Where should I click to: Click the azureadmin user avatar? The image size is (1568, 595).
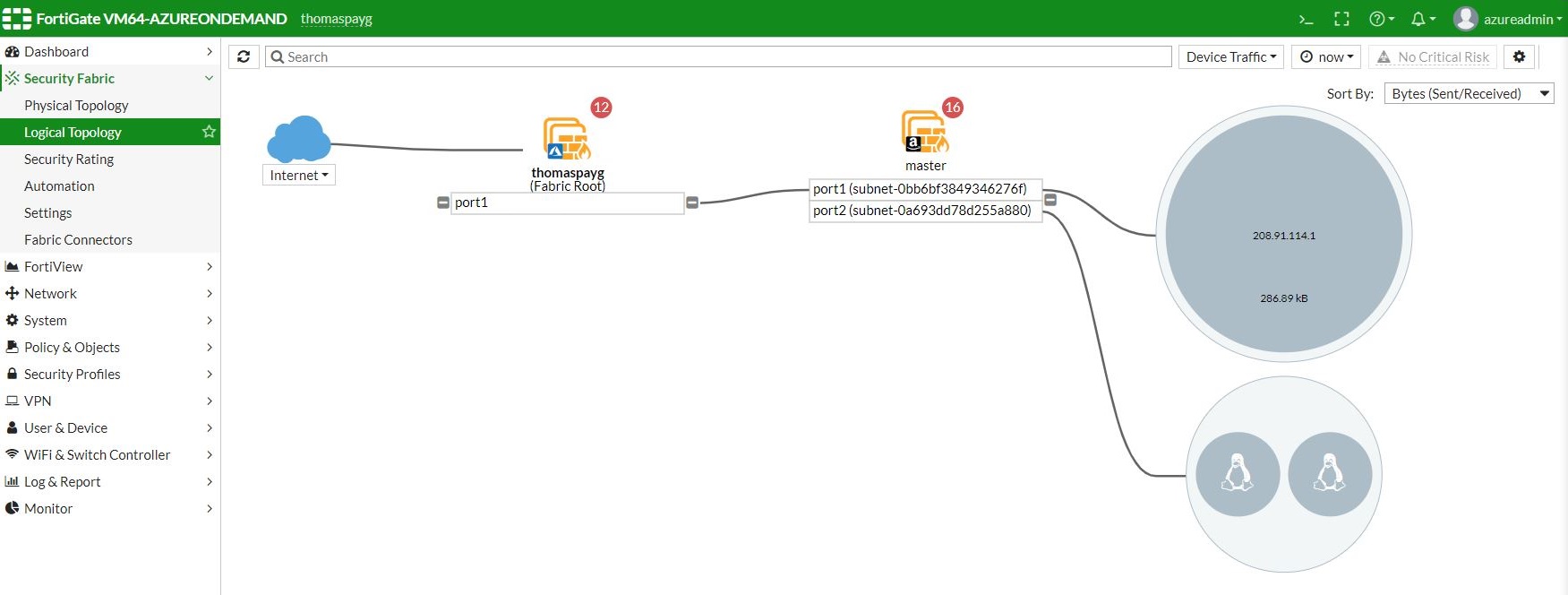coord(1466,18)
